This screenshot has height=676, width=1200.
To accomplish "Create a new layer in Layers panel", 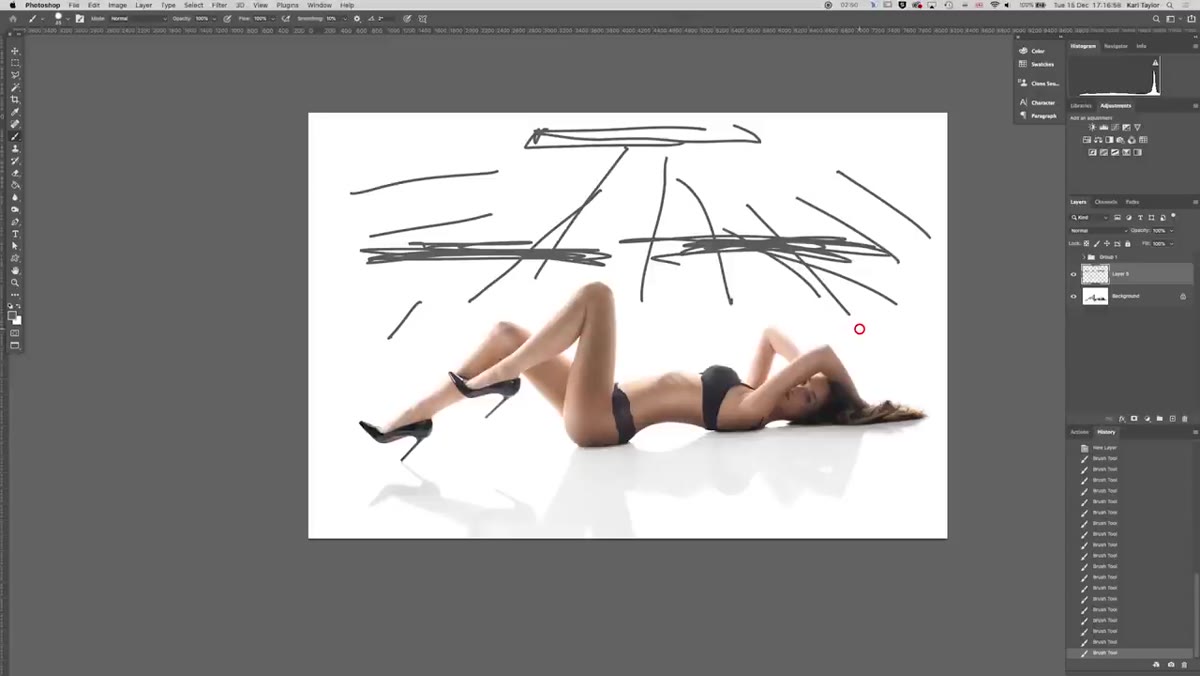I will click(1172, 419).
